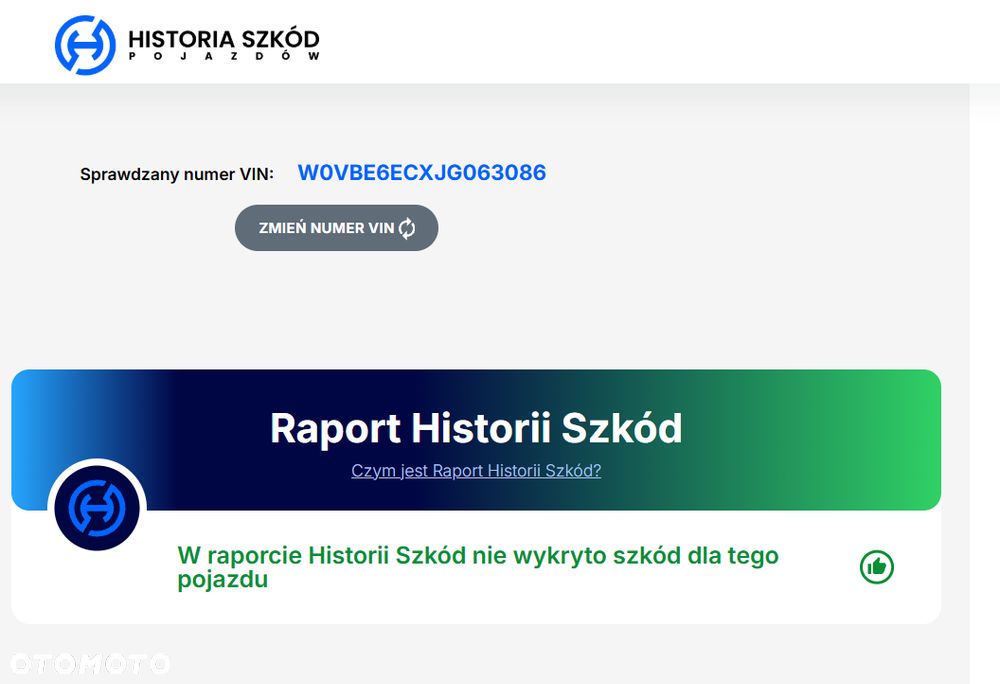Click the POJAZDÓW subtitle under the logo
Image resolution: width=1000 pixels, height=684 pixels.
[x=224, y=56]
